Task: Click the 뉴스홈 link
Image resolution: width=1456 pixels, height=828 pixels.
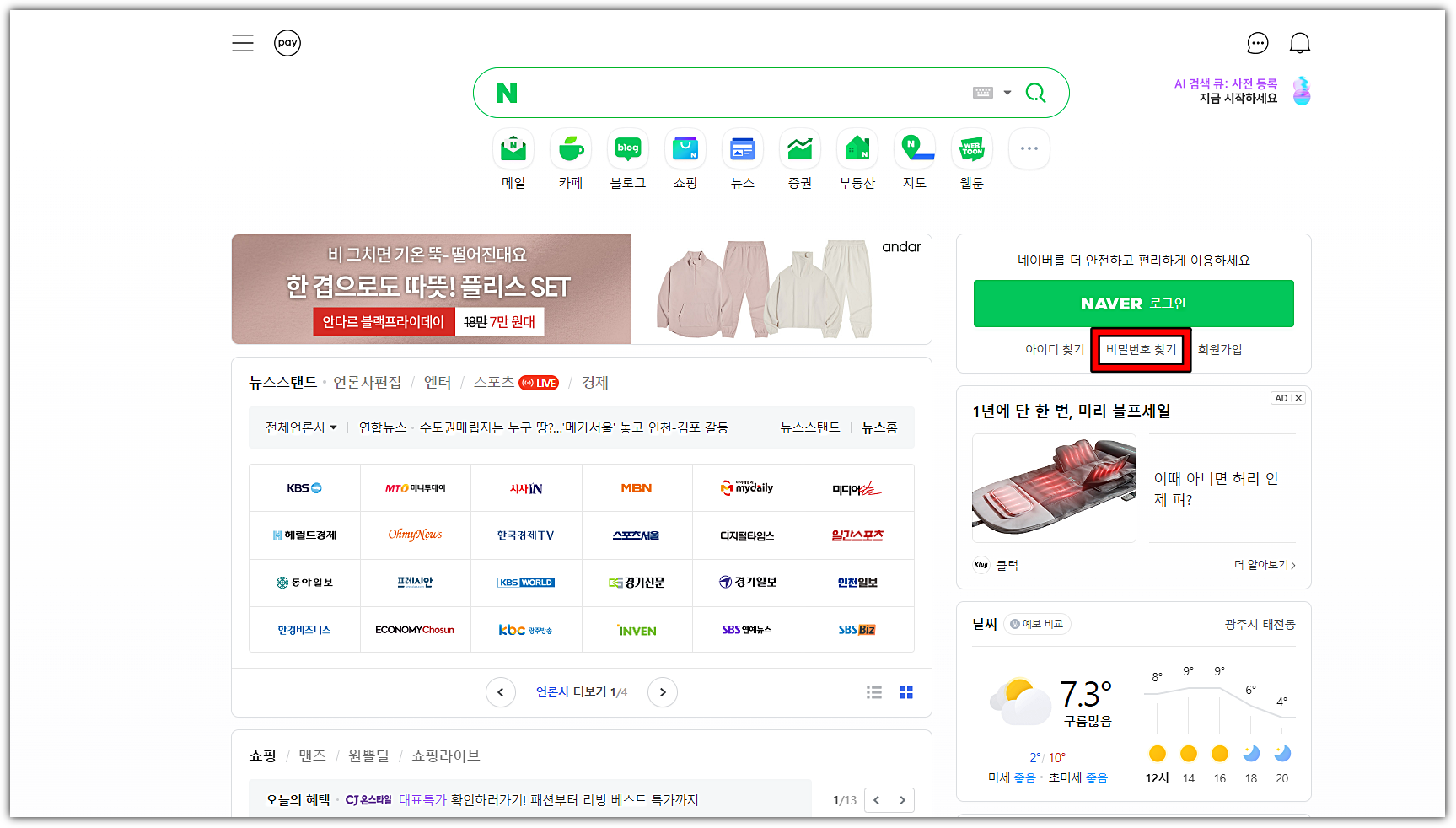Action: [x=879, y=427]
